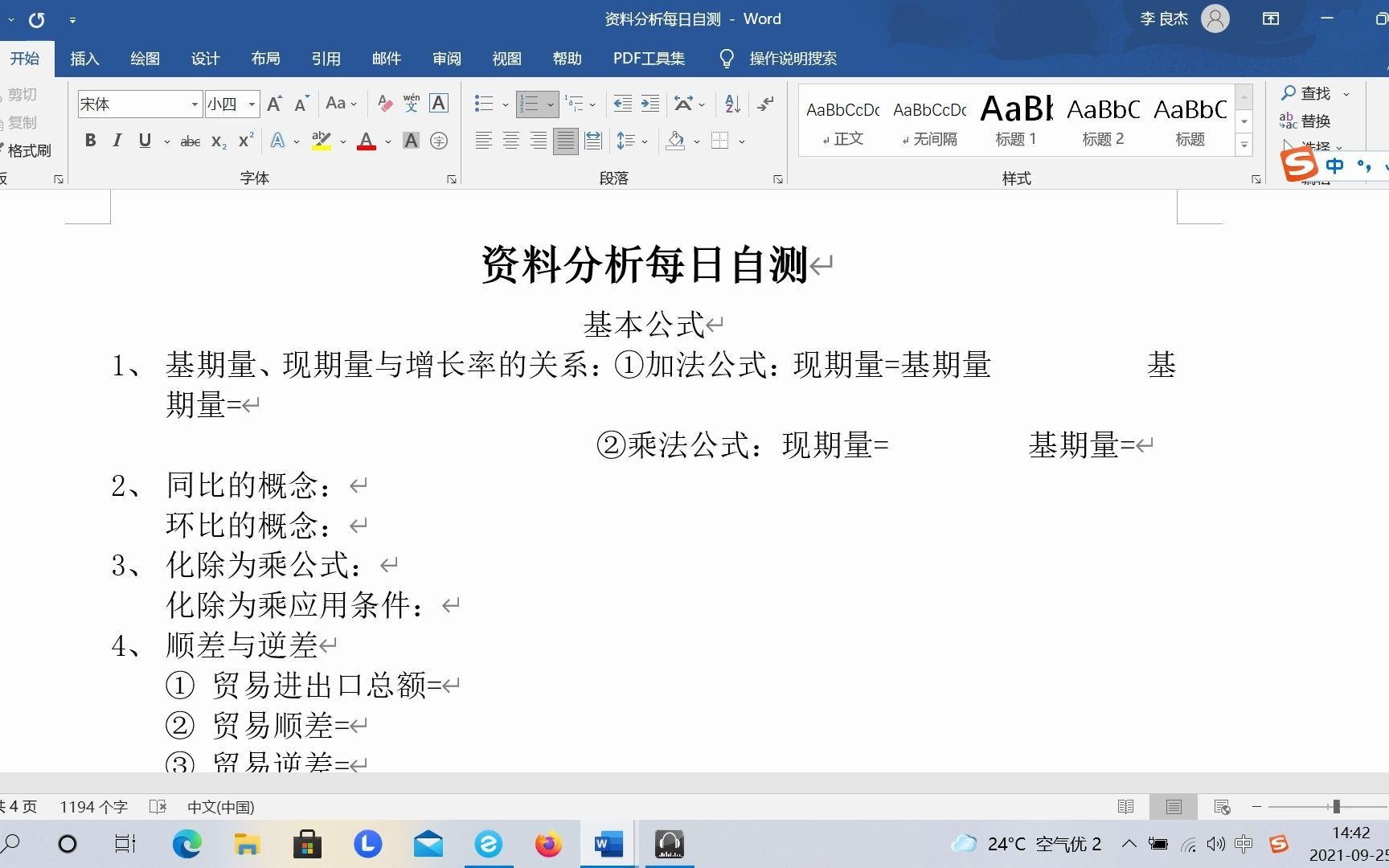This screenshot has width=1389, height=868.
Task: Click 操作说明搜索 search box
Action: click(x=793, y=59)
